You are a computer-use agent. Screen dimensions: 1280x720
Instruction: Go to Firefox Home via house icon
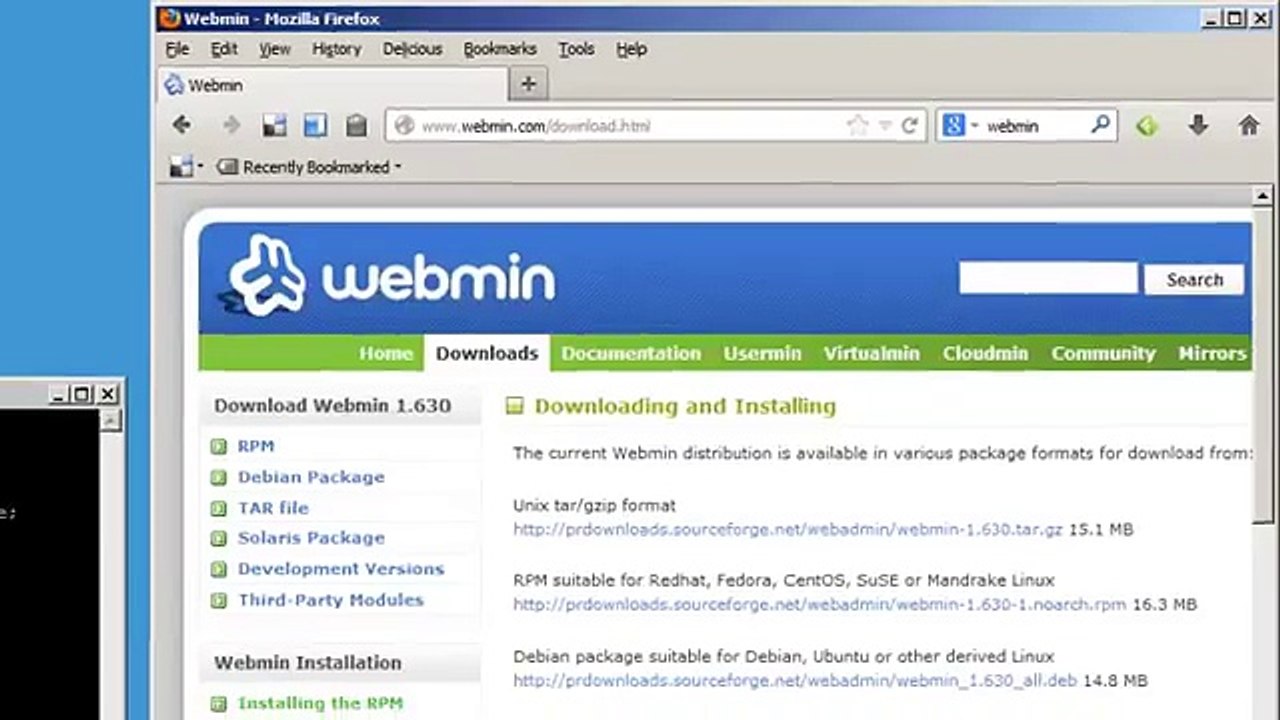coord(1249,125)
